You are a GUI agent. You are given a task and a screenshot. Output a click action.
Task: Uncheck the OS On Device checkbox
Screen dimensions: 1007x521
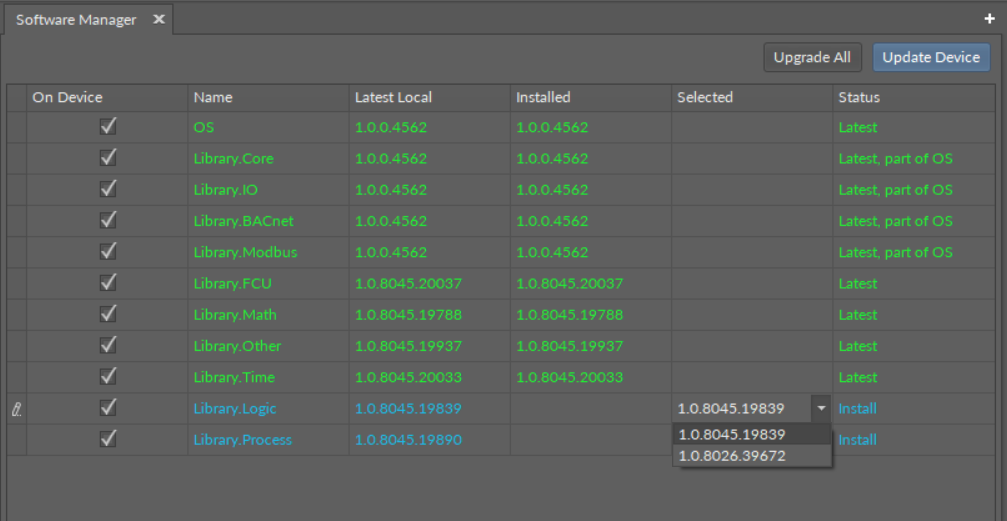click(108, 127)
